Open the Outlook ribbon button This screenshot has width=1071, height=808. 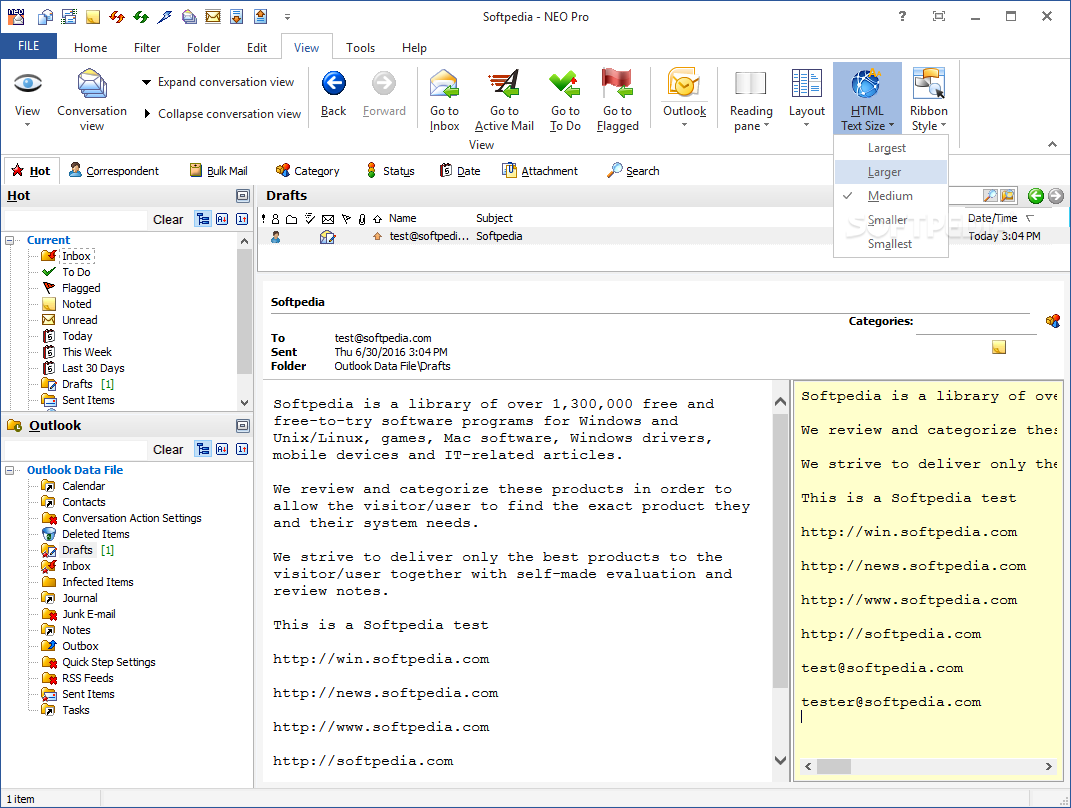tap(684, 98)
